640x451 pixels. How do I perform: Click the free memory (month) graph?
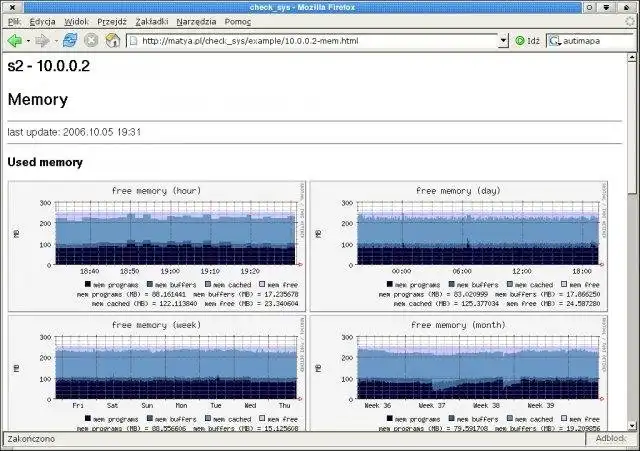point(458,373)
